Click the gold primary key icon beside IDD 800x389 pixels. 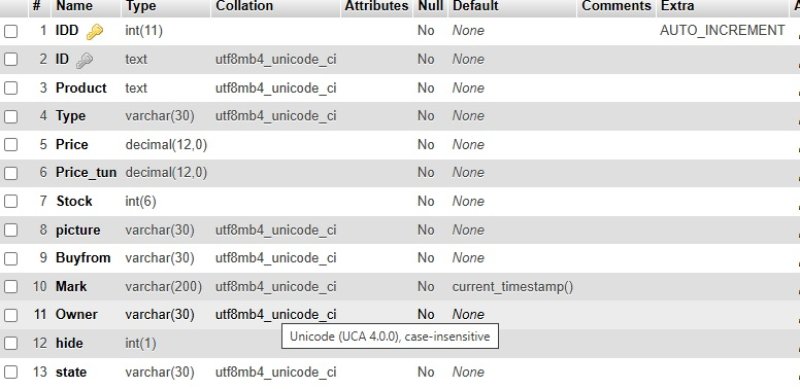click(94, 32)
